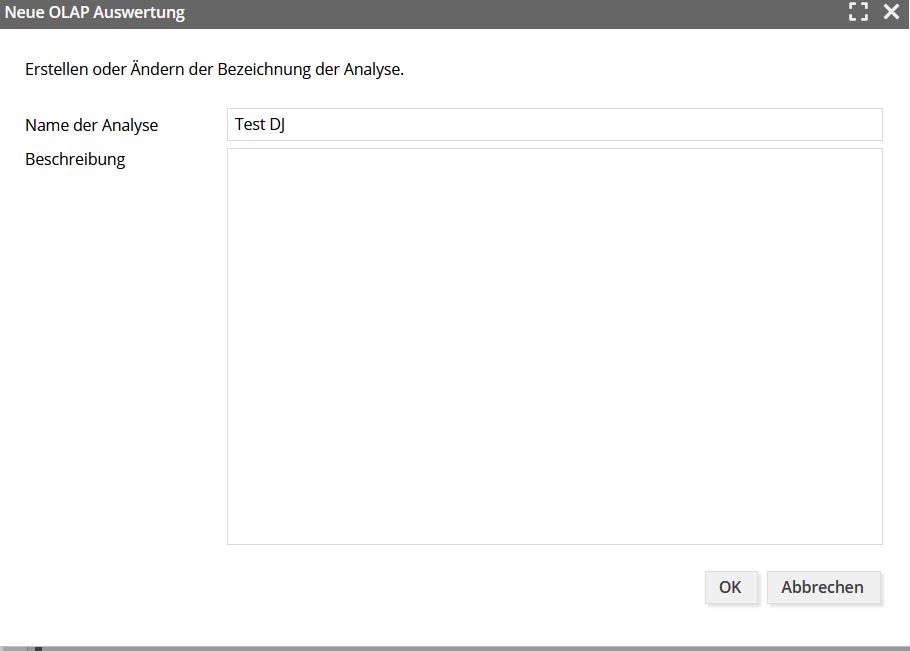Click inside the Beschreibung text area
This screenshot has width=910, height=651.
(555, 346)
